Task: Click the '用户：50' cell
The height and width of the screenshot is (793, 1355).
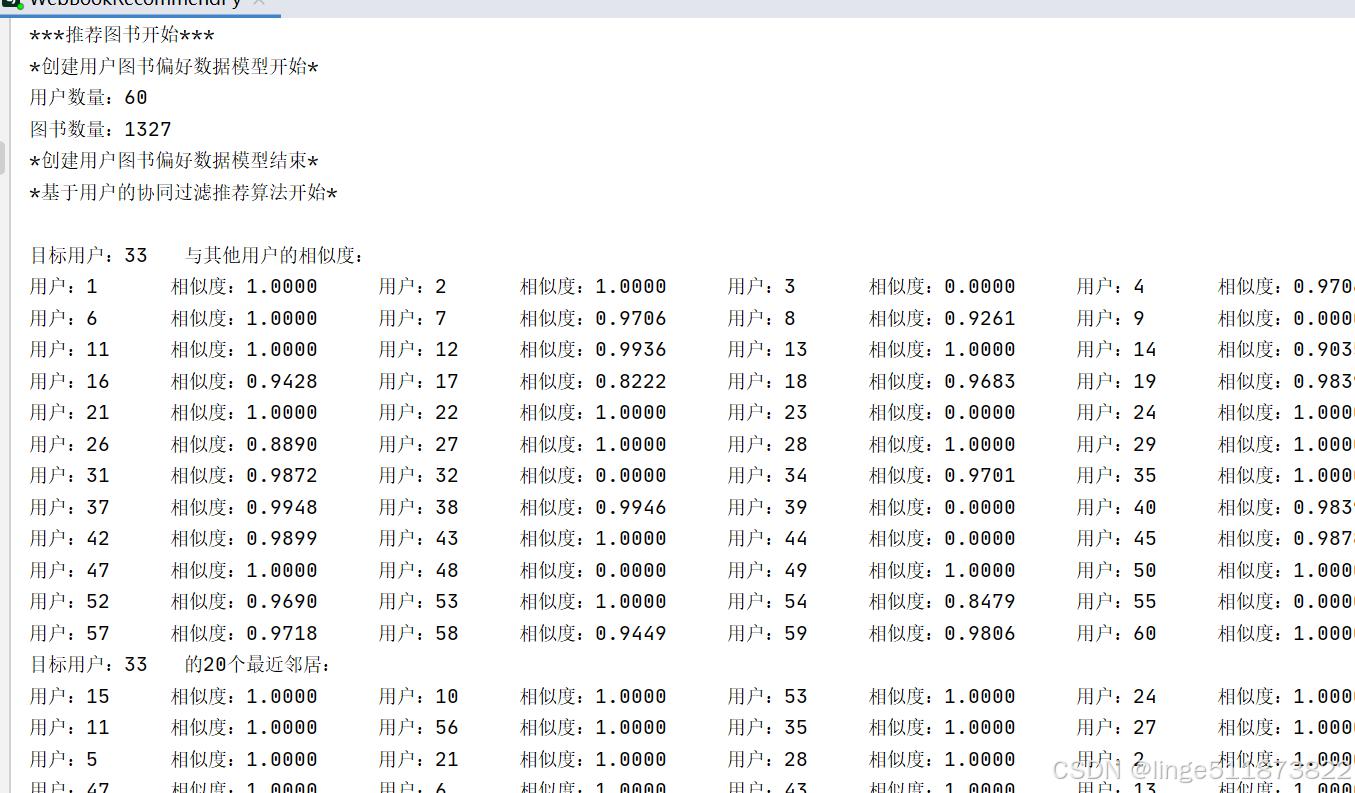Action: pyautogui.click(x=1116, y=571)
